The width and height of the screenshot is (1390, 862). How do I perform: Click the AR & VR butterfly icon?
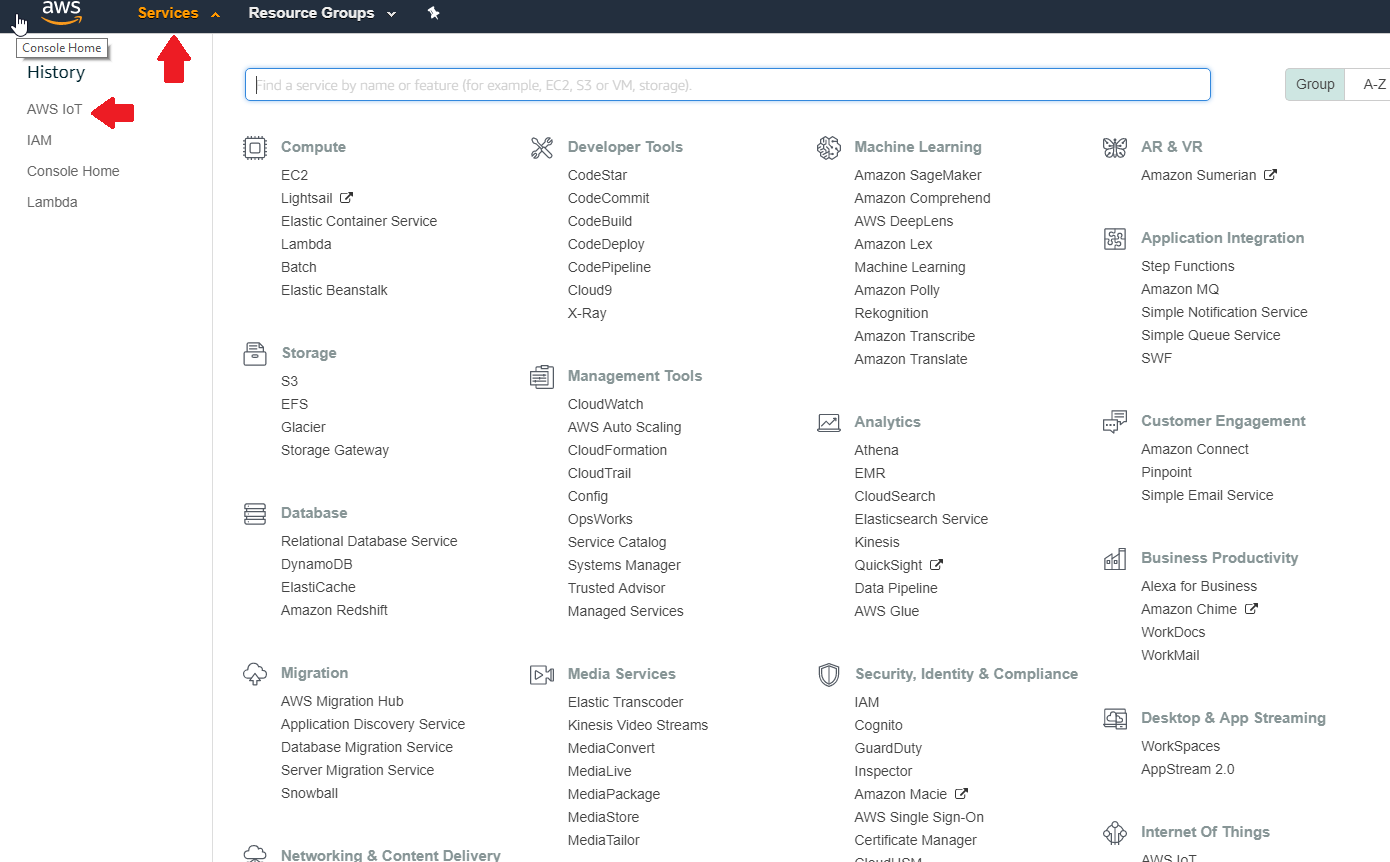[x=1114, y=148]
